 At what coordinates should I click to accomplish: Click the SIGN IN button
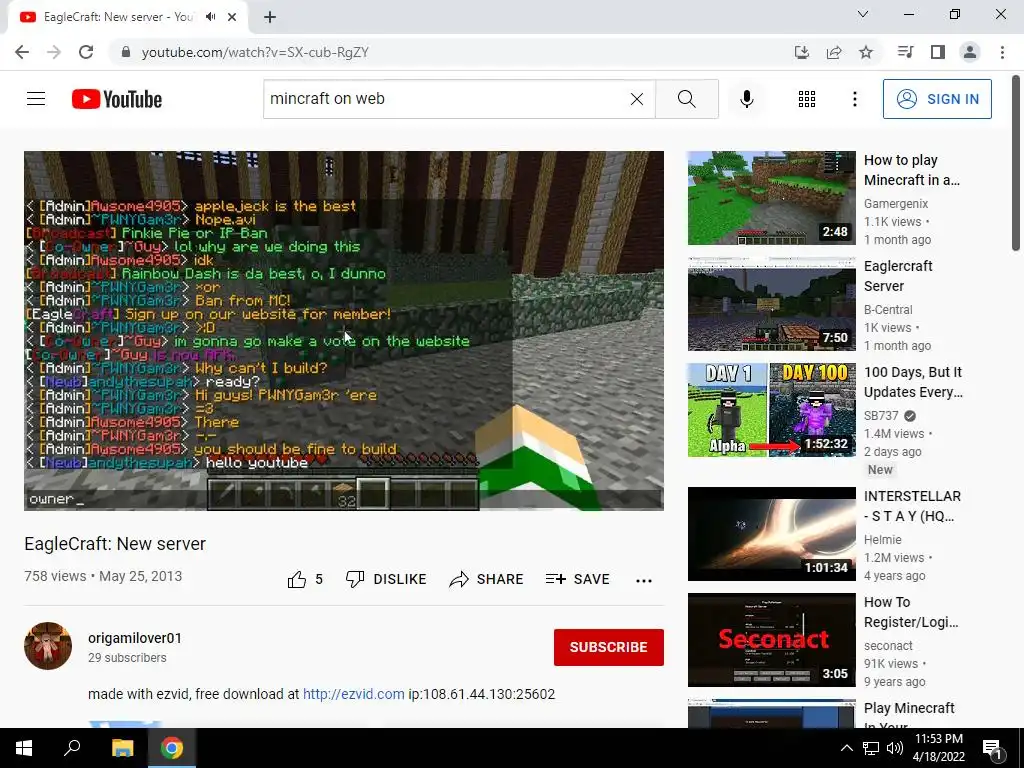(x=936, y=99)
